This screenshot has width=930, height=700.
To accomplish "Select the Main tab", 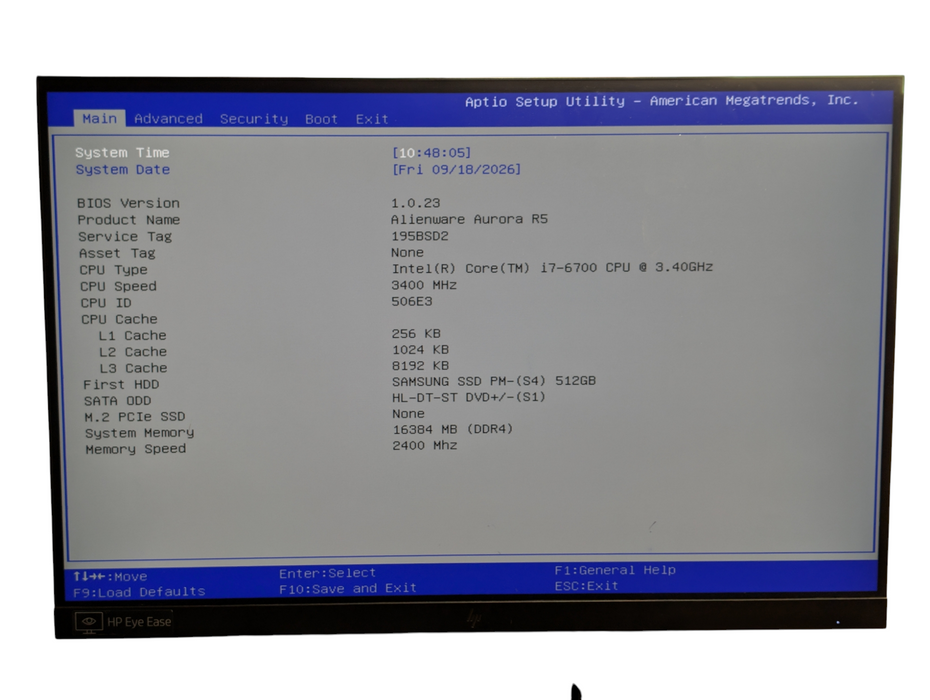I will 100,119.
